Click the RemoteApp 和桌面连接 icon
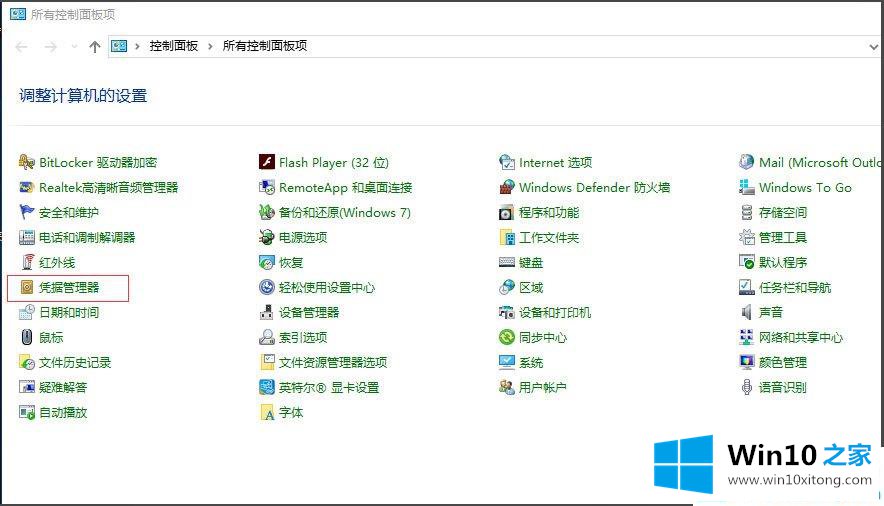Screen dimensions: 884x506 pyautogui.click(x=267, y=187)
